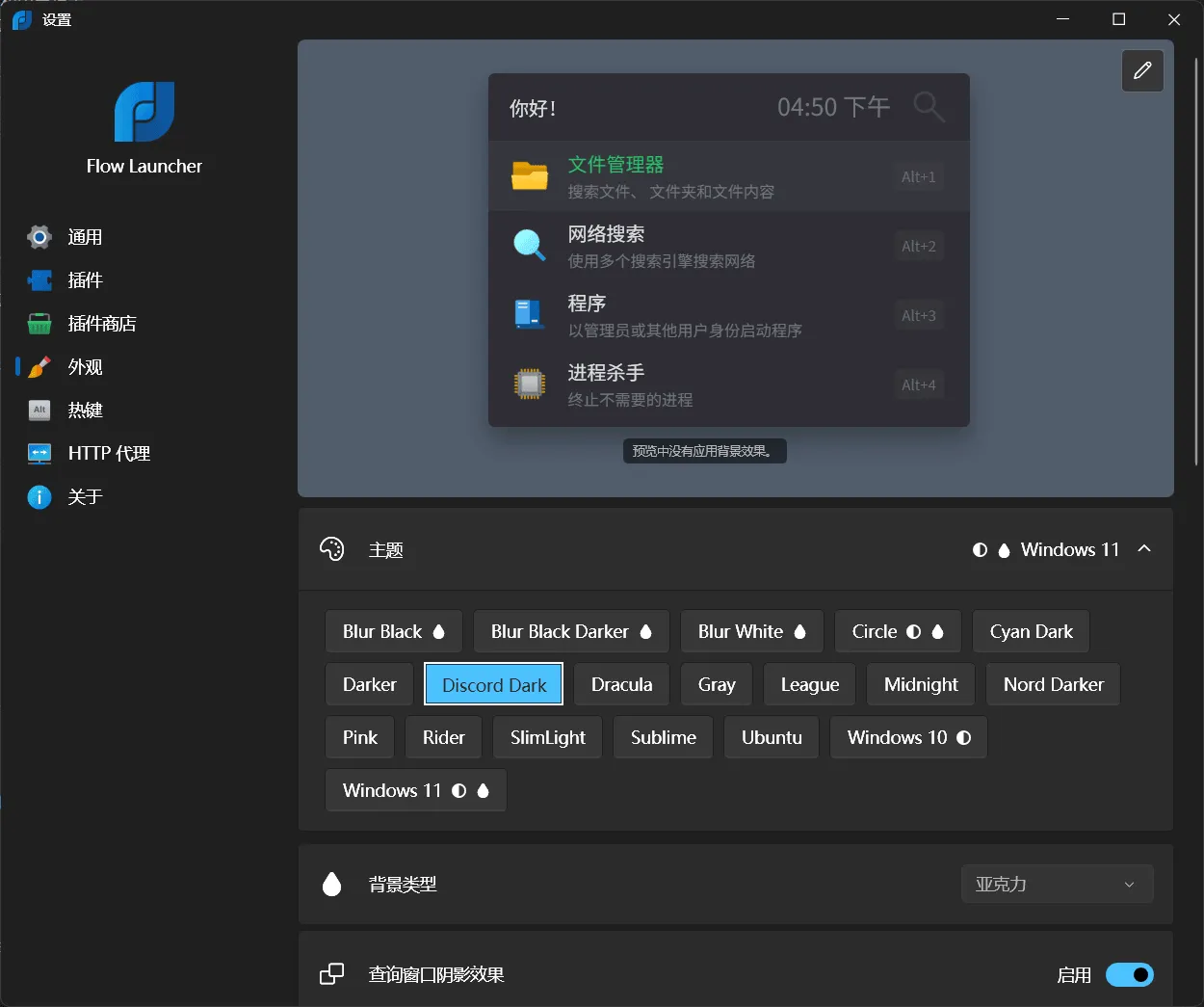1204x1007 pixels.
Task: Pick the Darker theme
Action: tap(370, 685)
